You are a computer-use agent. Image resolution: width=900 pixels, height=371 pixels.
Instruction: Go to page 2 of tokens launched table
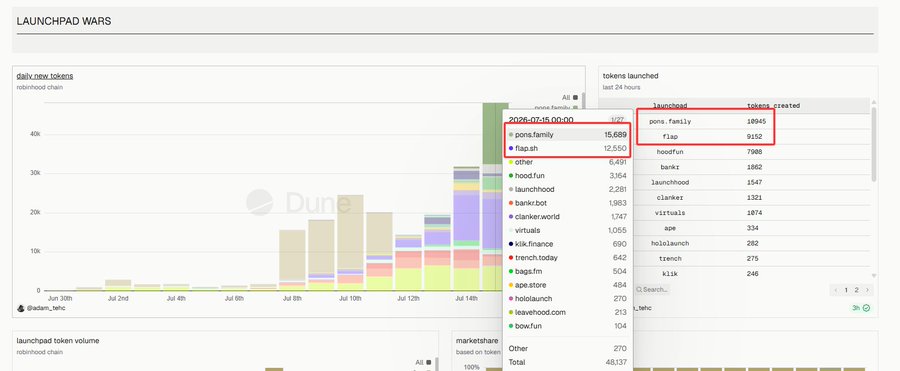coord(856,290)
